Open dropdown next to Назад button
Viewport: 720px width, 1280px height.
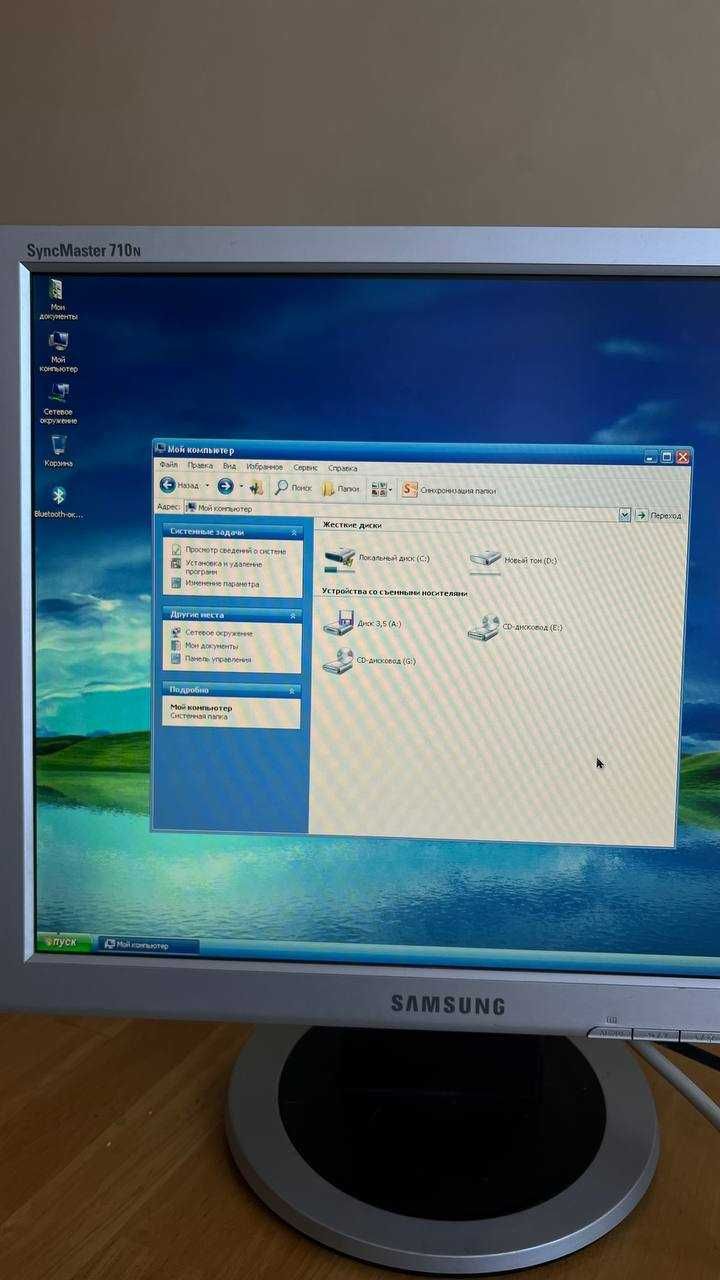click(207, 486)
